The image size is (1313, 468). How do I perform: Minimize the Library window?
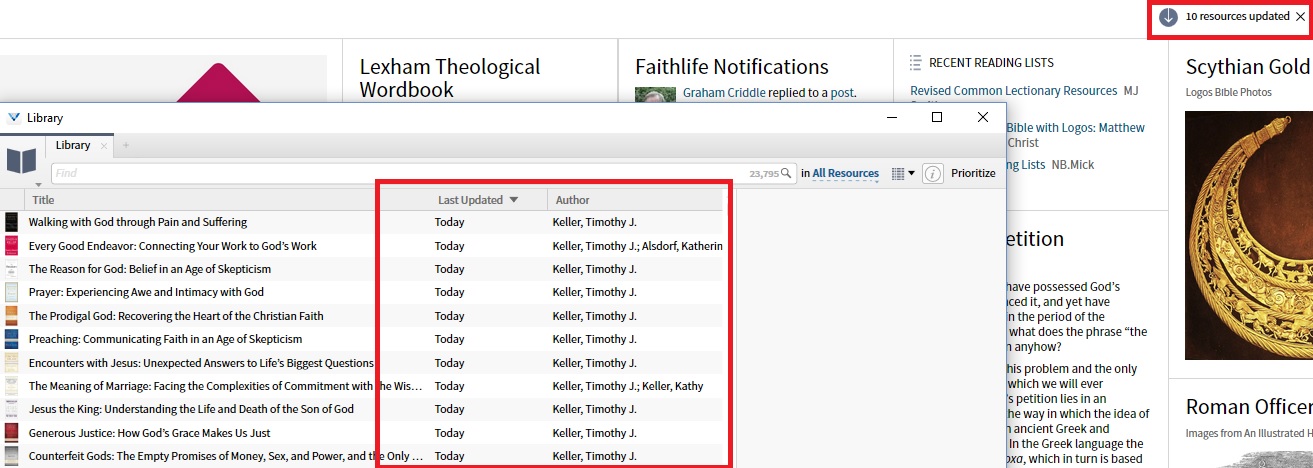point(891,117)
